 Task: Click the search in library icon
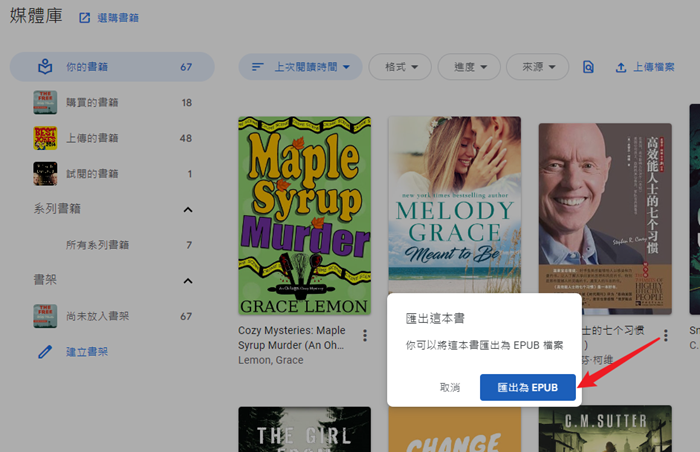point(588,67)
